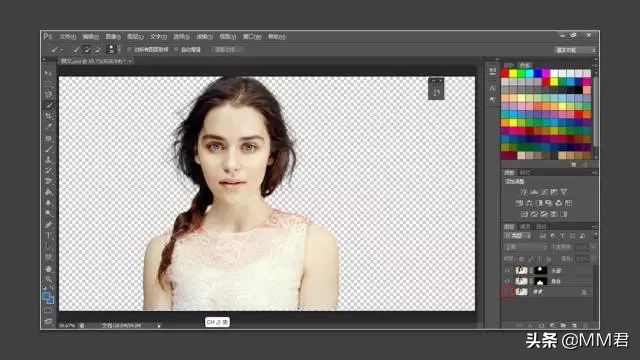Screen dimensions: 640x360
Task: Open the layer Opacity value dropdown
Action: [x=593, y=247]
